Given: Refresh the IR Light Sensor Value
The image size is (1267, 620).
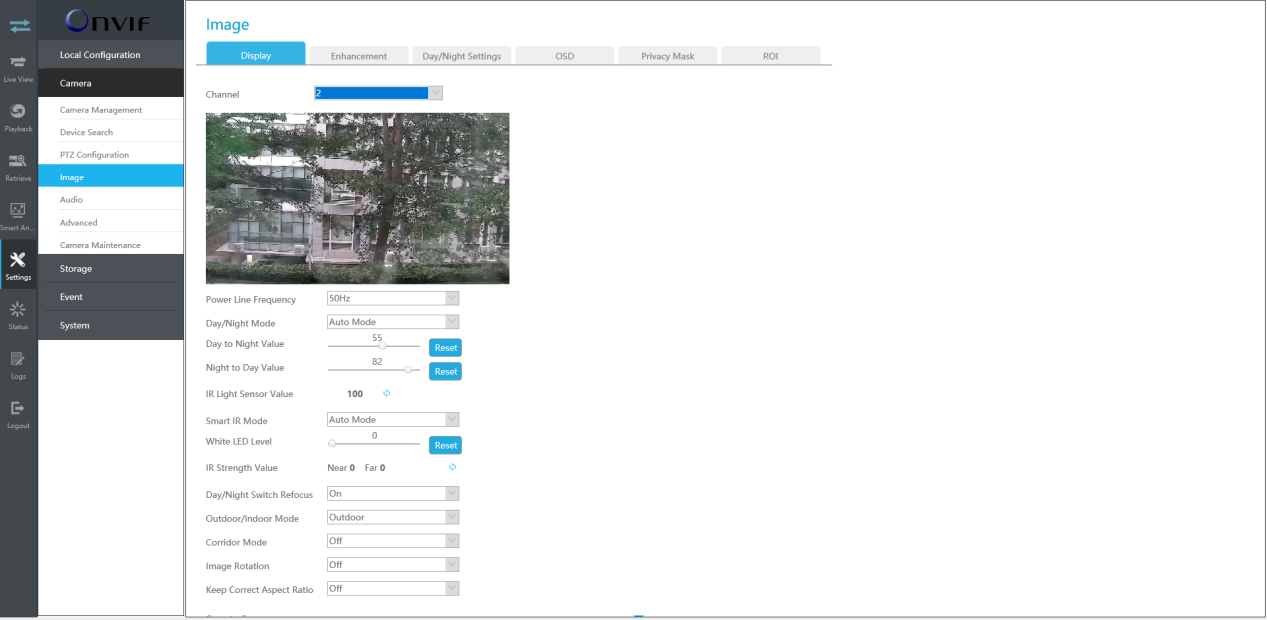Looking at the screenshot, I should tap(387, 394).
